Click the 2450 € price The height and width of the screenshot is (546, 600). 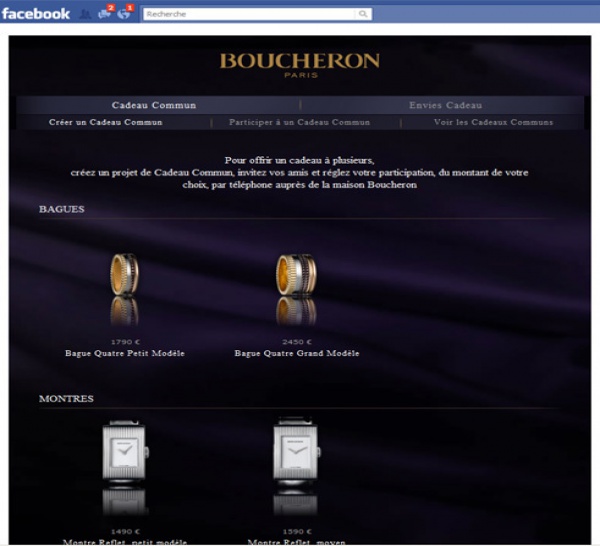[297, 342]
